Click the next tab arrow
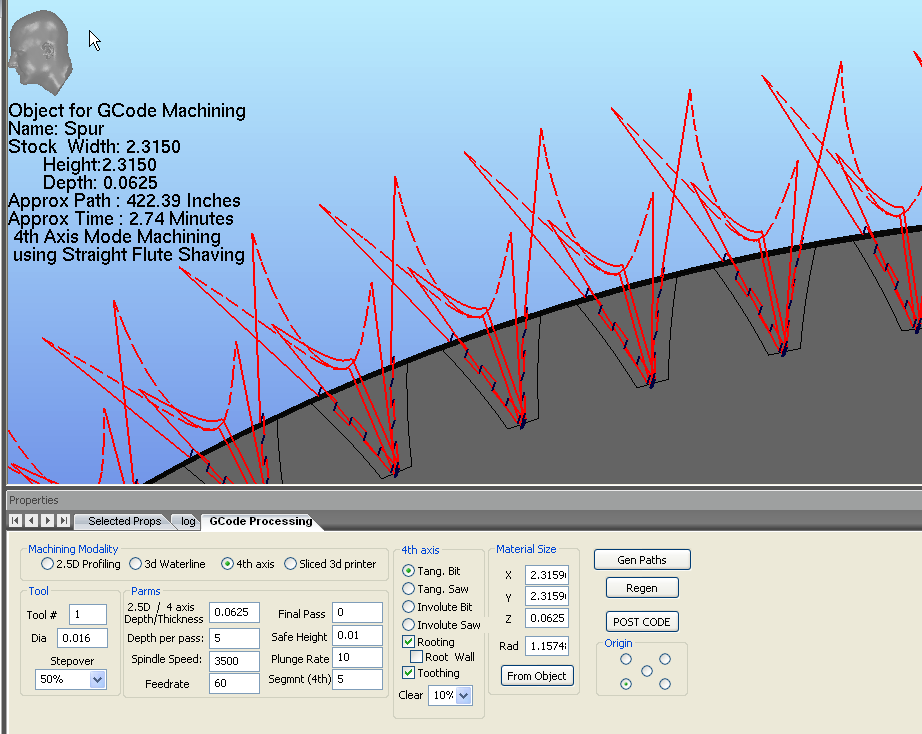This screenshot has height=734, width=922. coord(47,521)
